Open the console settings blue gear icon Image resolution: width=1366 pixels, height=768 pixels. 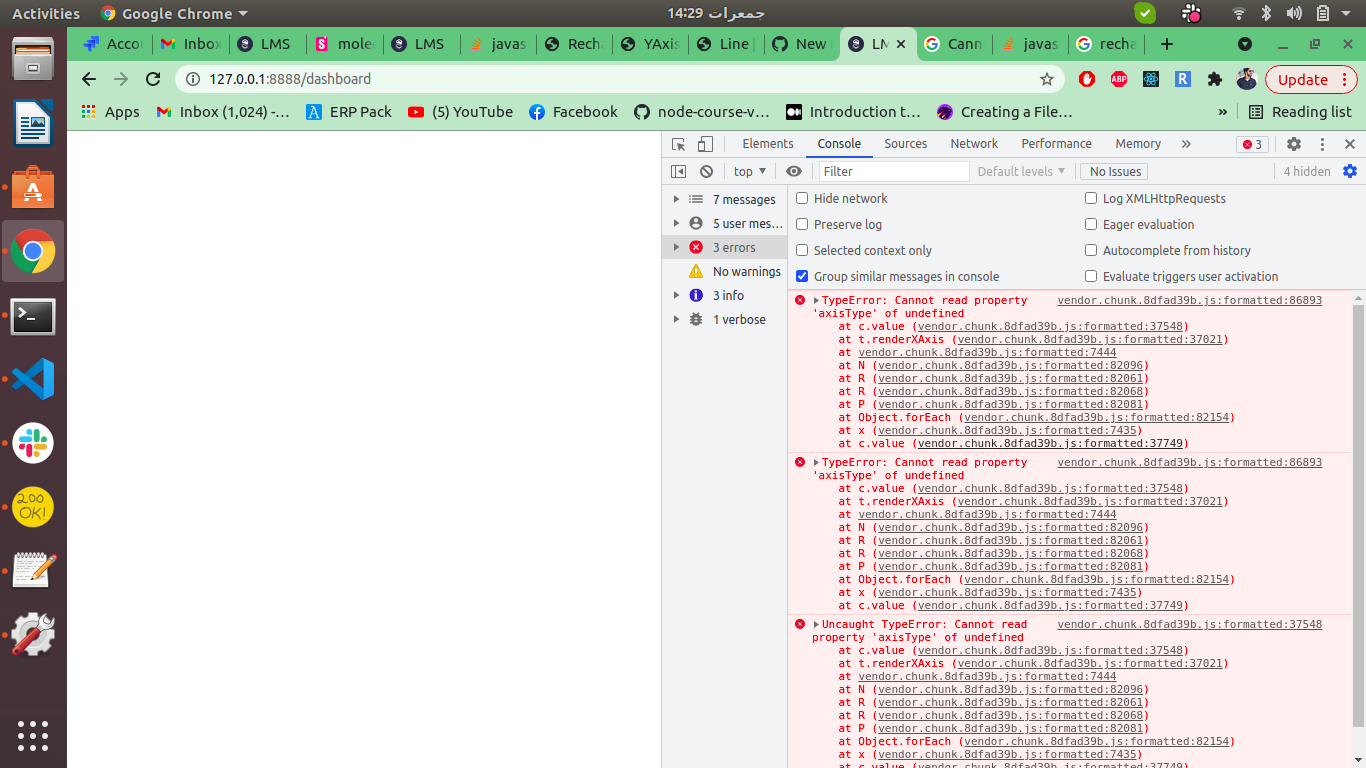tap(1349, 171)
